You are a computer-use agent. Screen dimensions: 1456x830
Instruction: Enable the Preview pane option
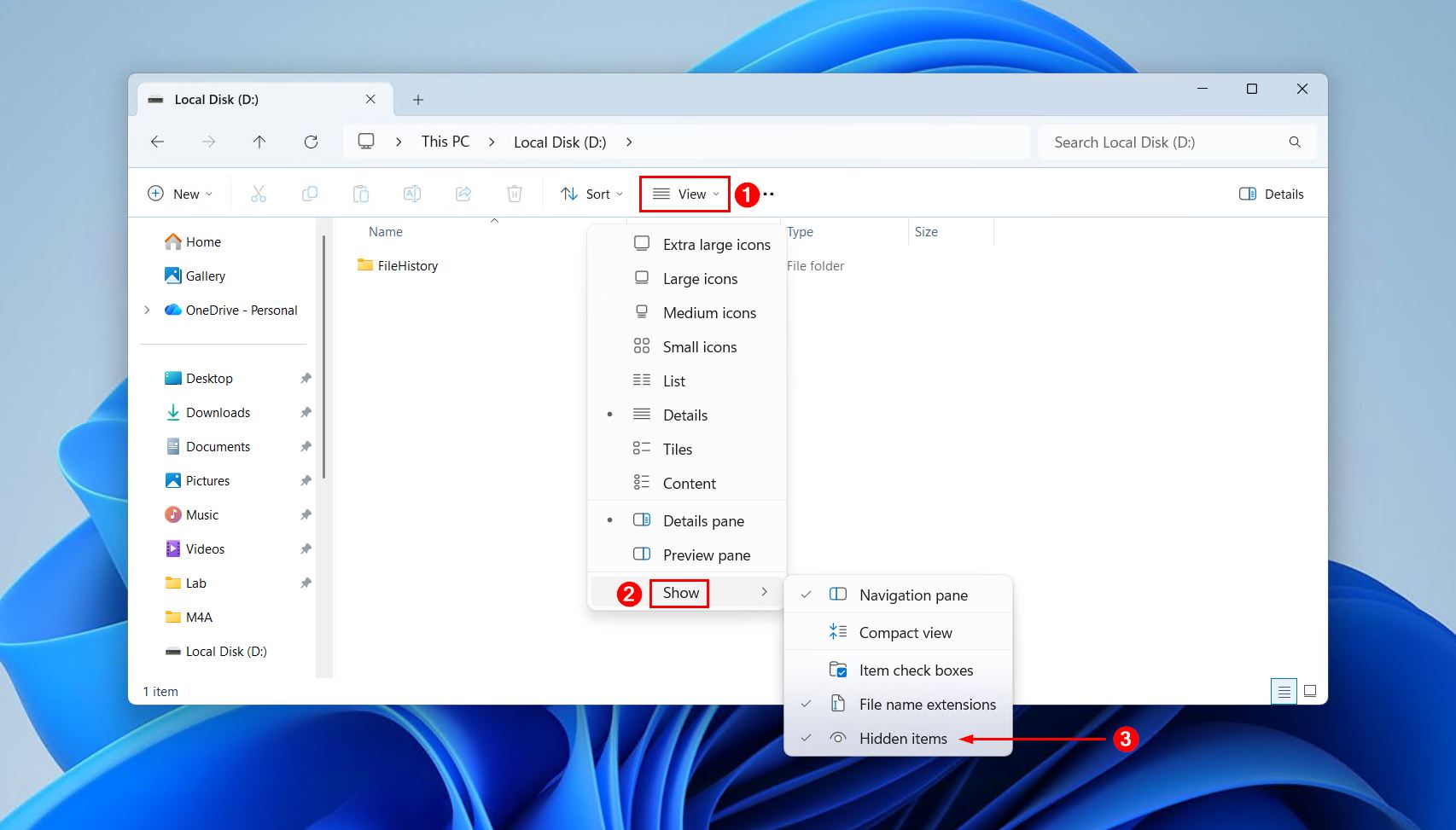click(687, 554)
